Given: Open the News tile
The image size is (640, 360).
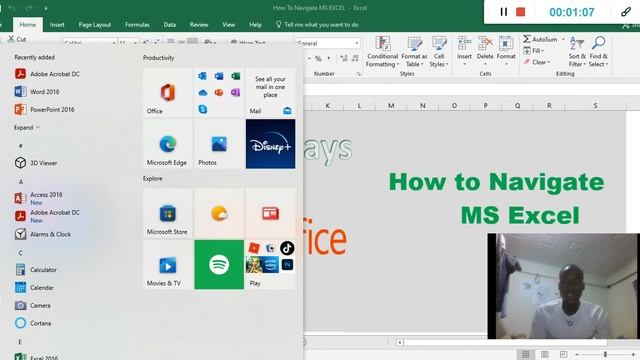Looking at the screenshot, I should [270, 213].
